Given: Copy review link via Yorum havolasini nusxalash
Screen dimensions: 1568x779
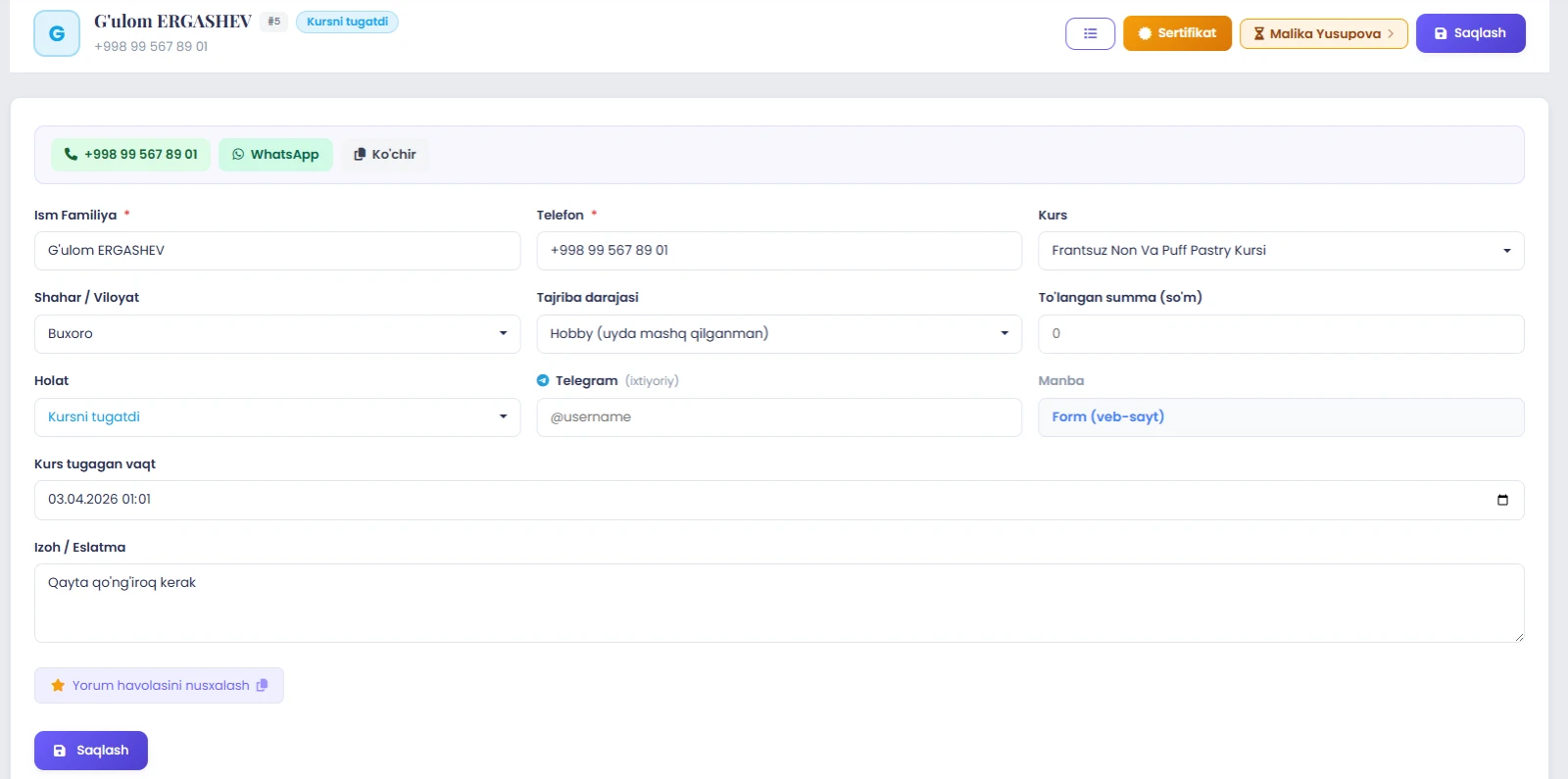Looking at the screenshot, I should pyautogui.click(x=159, y=686).
